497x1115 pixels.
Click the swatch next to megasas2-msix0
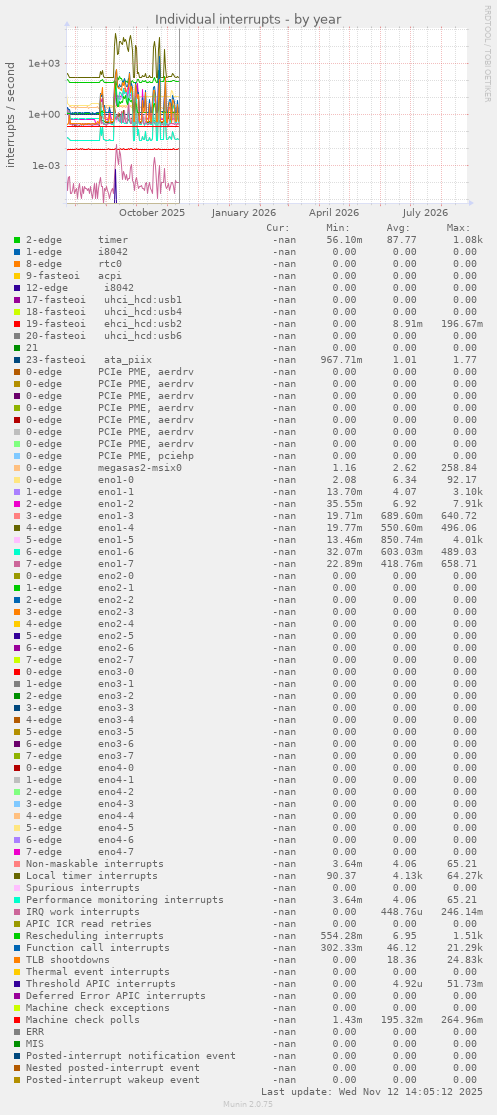coord(16,467)
